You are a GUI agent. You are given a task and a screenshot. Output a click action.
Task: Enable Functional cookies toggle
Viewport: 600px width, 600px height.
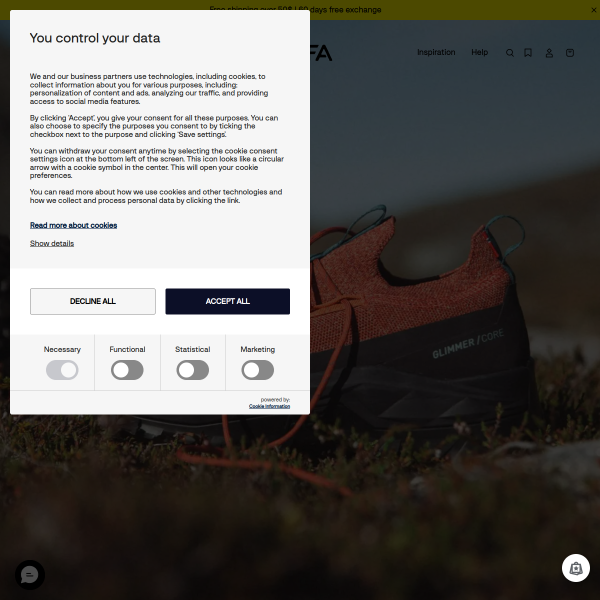click(x=127, y=370)
